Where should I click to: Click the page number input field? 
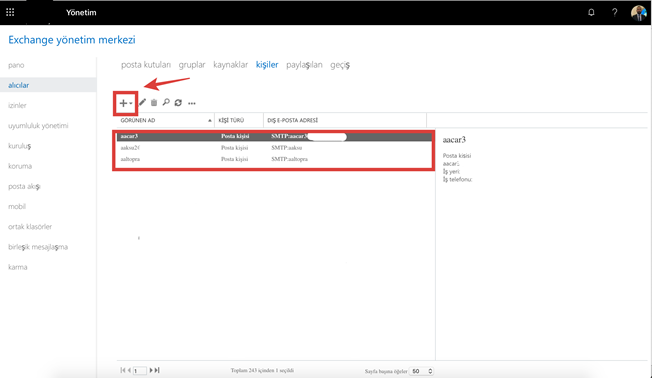(x=140, y=371)
